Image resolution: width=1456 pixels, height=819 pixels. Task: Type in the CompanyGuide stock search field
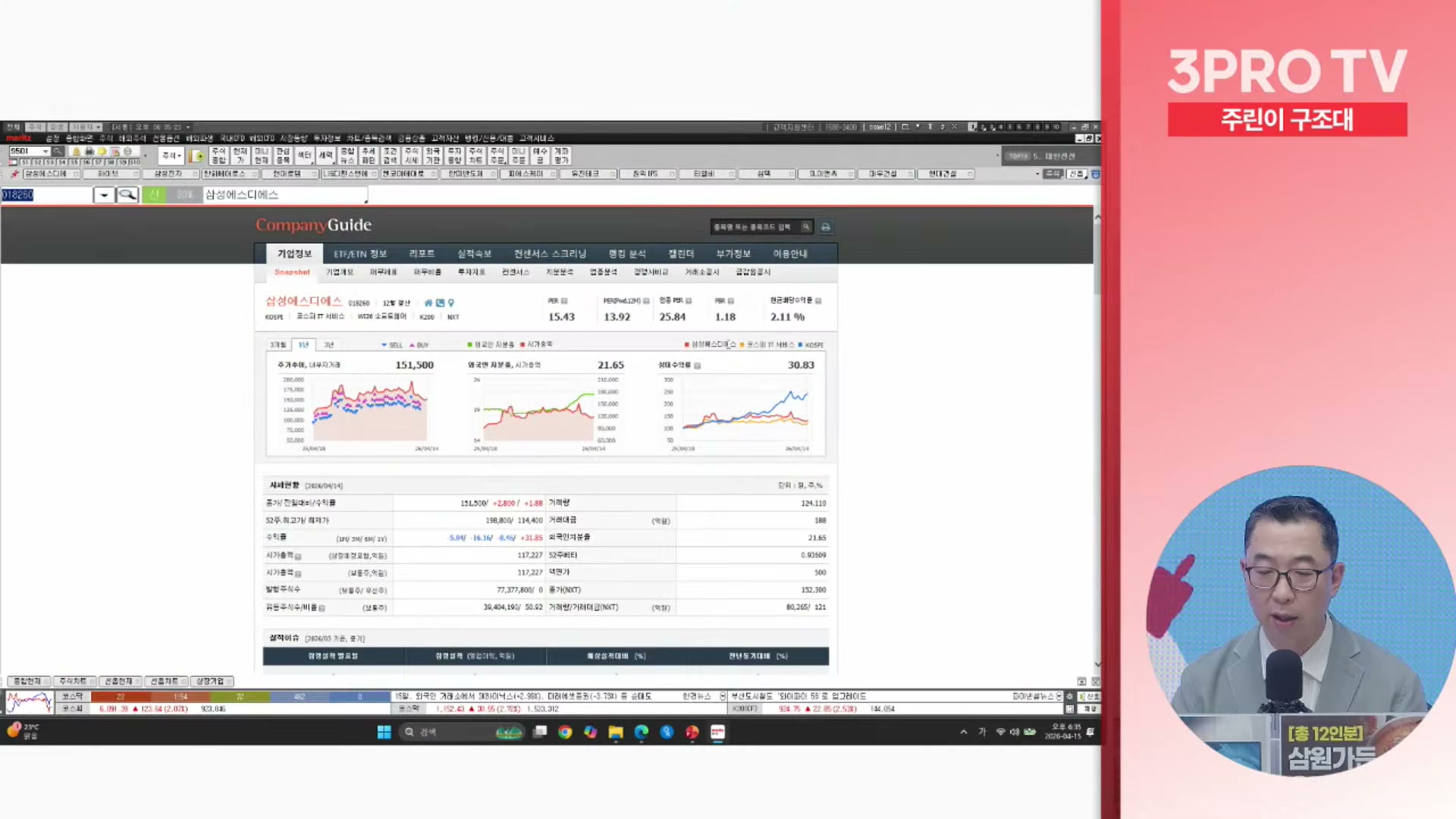pyautogui.click(x=752, y=227)
